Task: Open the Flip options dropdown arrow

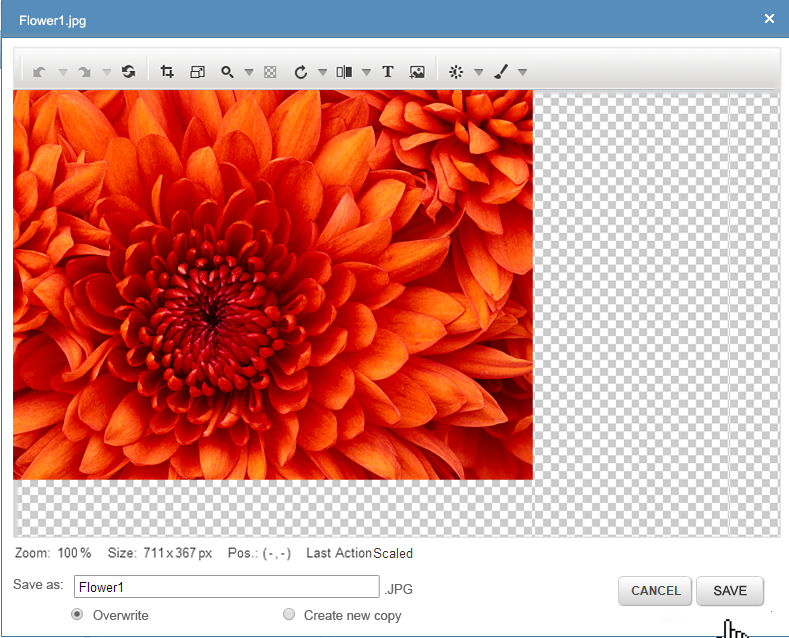Action: pos(366,72)
